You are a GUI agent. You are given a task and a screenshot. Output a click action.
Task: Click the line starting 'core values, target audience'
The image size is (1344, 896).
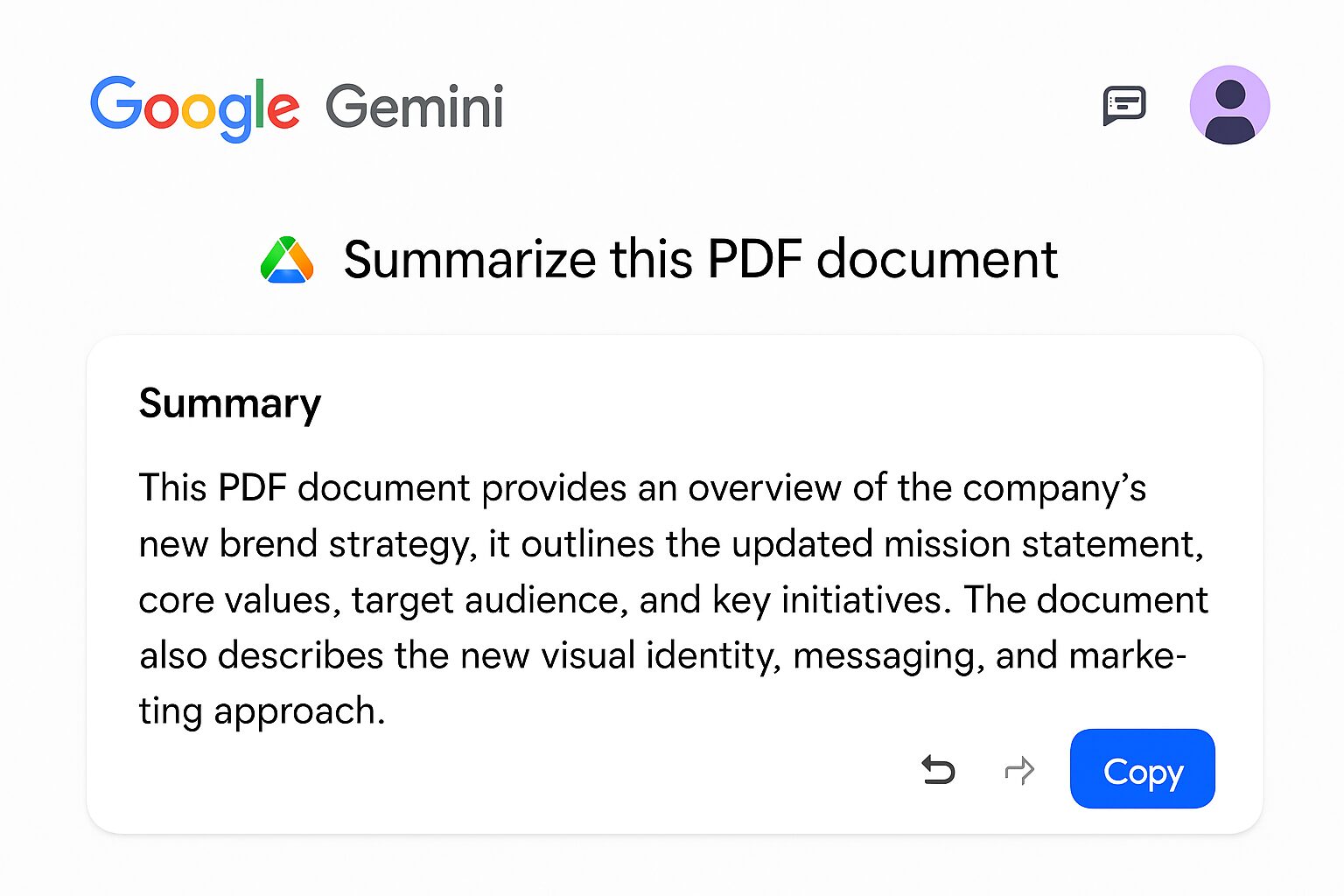click(673, 600)
